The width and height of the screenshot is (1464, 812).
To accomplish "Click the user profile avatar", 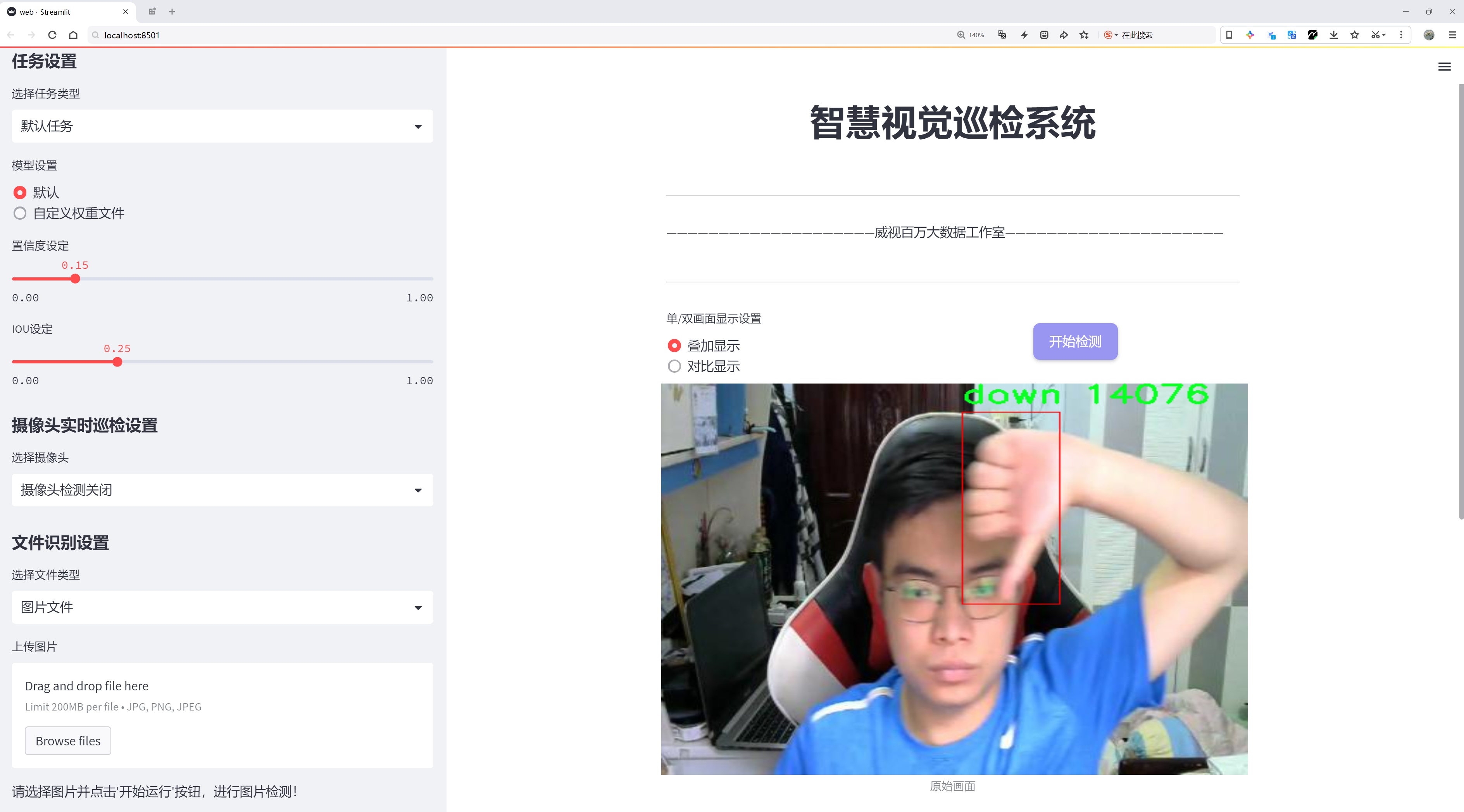I will [1429, 35].
